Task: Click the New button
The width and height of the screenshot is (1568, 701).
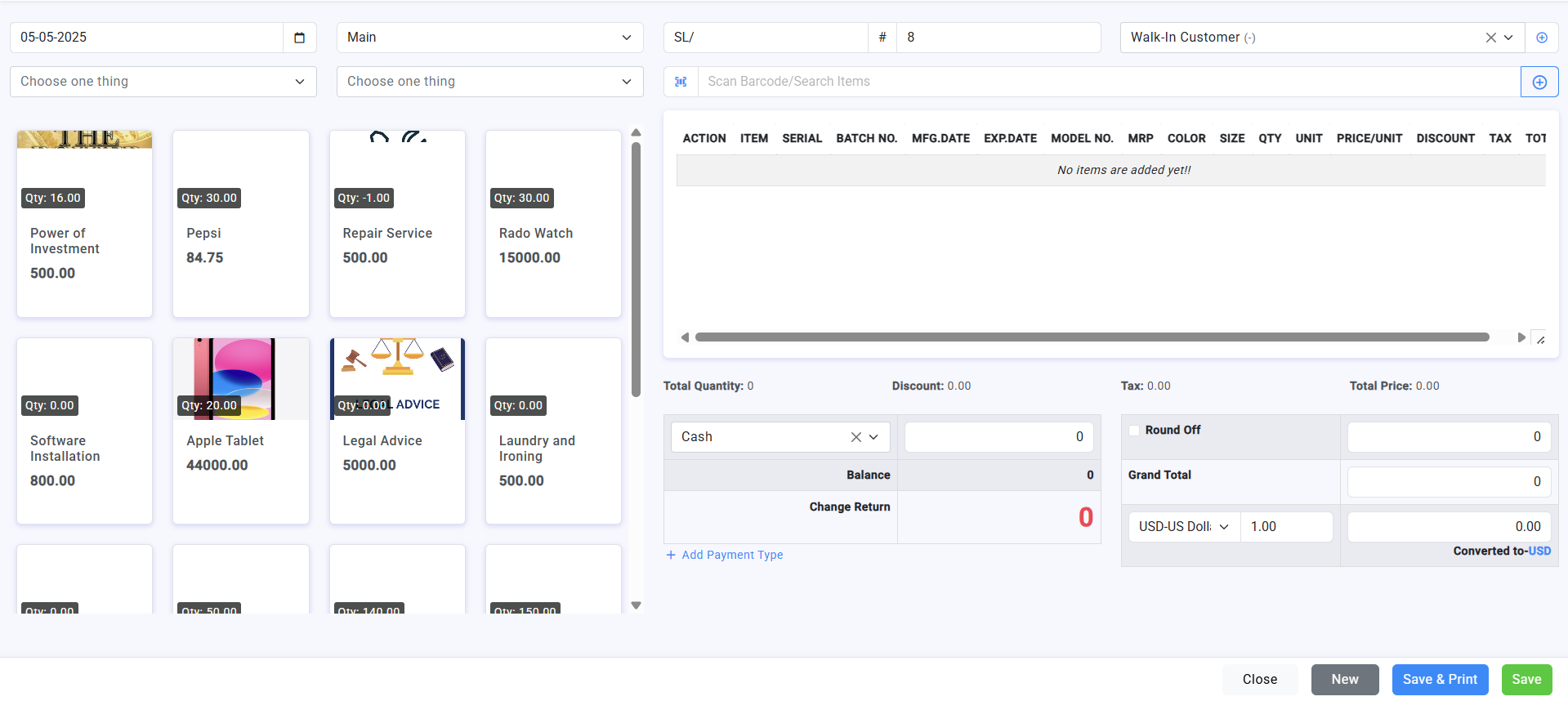Action: coord(1344,679)
